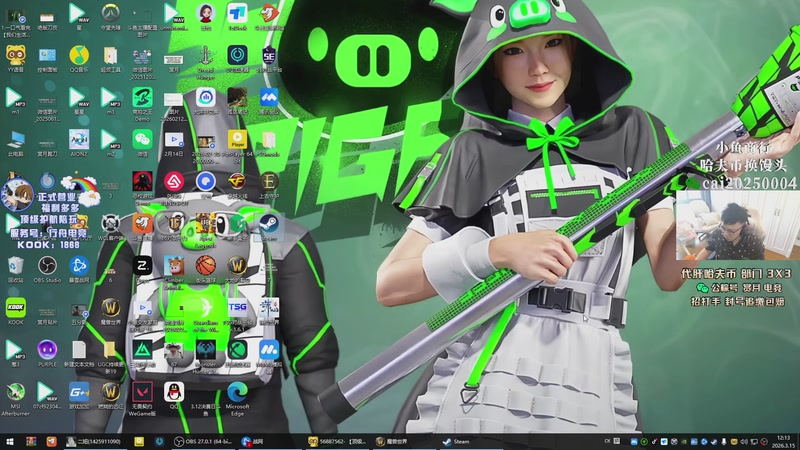The width and height of the screenshot is (800, 450).
Task: Open the m1 MP3 audio file
Action: (x=15, y=101)
